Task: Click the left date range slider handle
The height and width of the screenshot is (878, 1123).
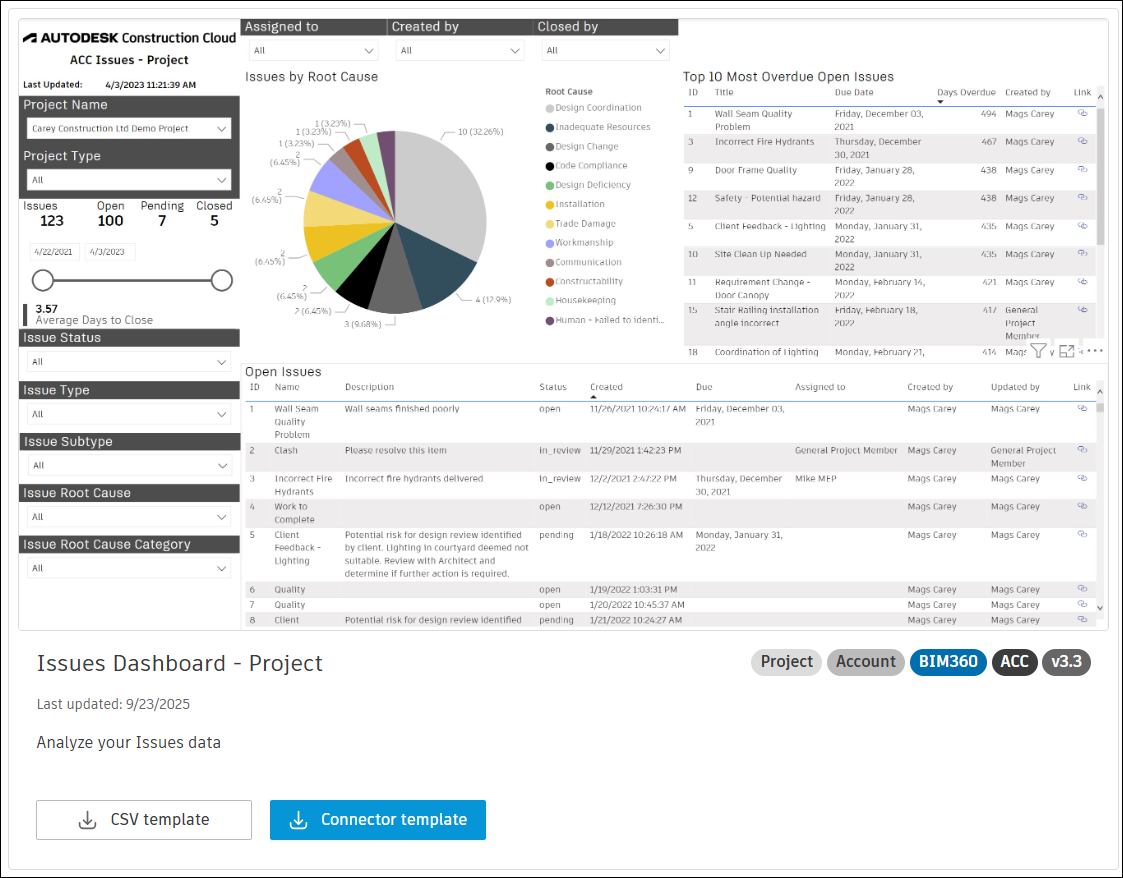Action: pyautogui.click(x=43, y=280)
